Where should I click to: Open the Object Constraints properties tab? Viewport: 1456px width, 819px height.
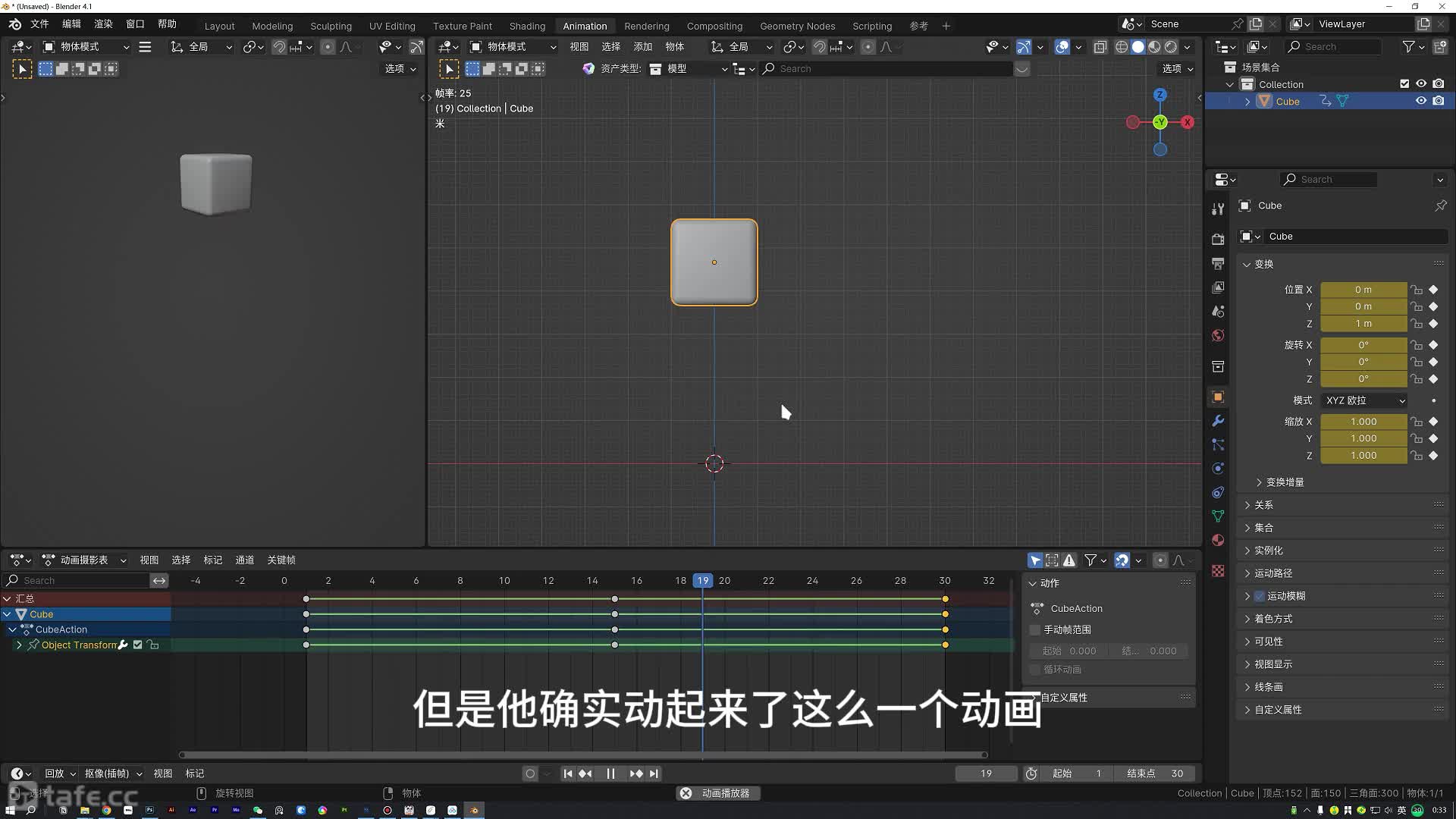click(x=1218, y=492)
